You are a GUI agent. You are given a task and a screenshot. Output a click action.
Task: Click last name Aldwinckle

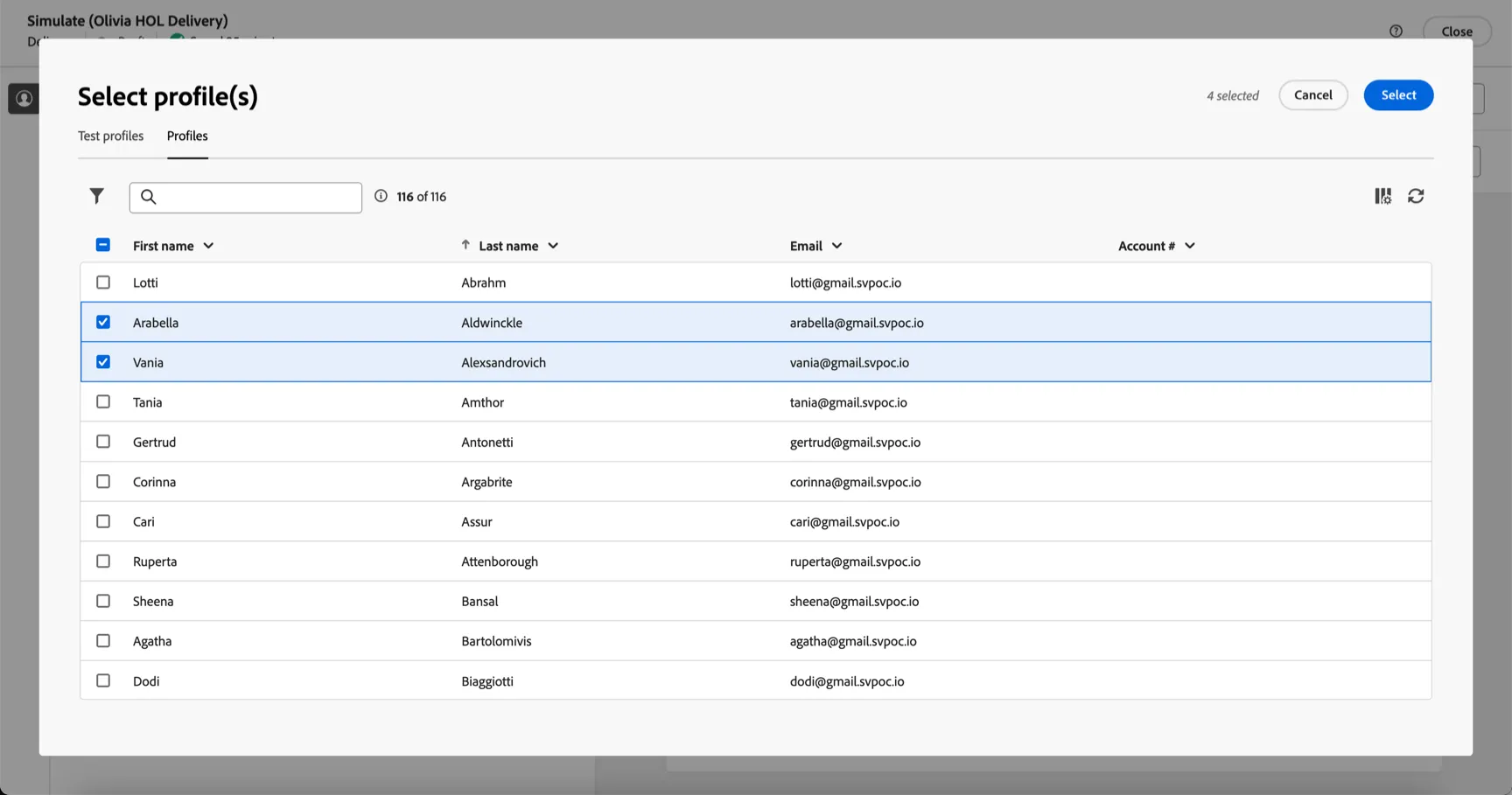tap(492, 323)
